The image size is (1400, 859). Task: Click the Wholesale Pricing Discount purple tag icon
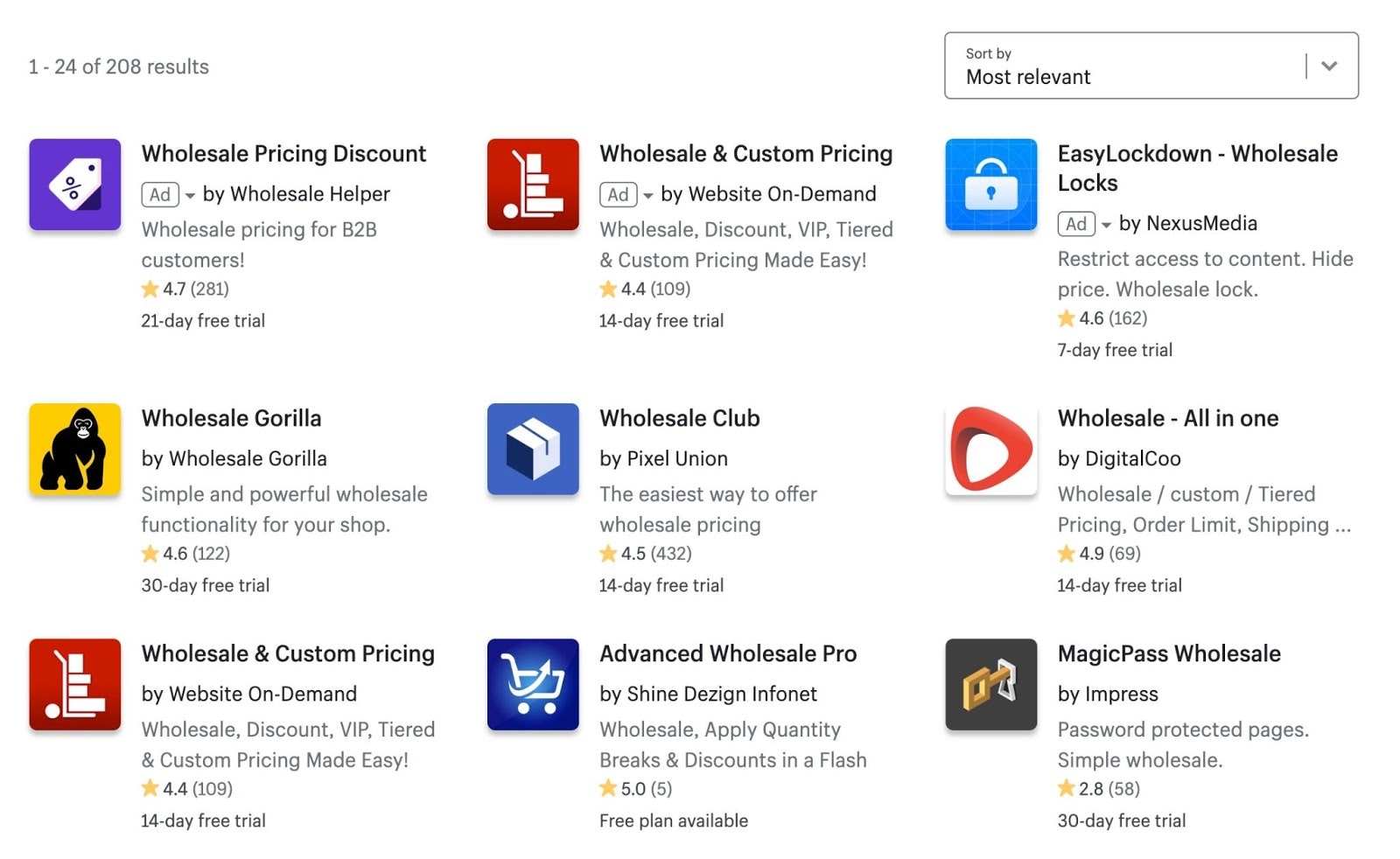tap(74, 185)
